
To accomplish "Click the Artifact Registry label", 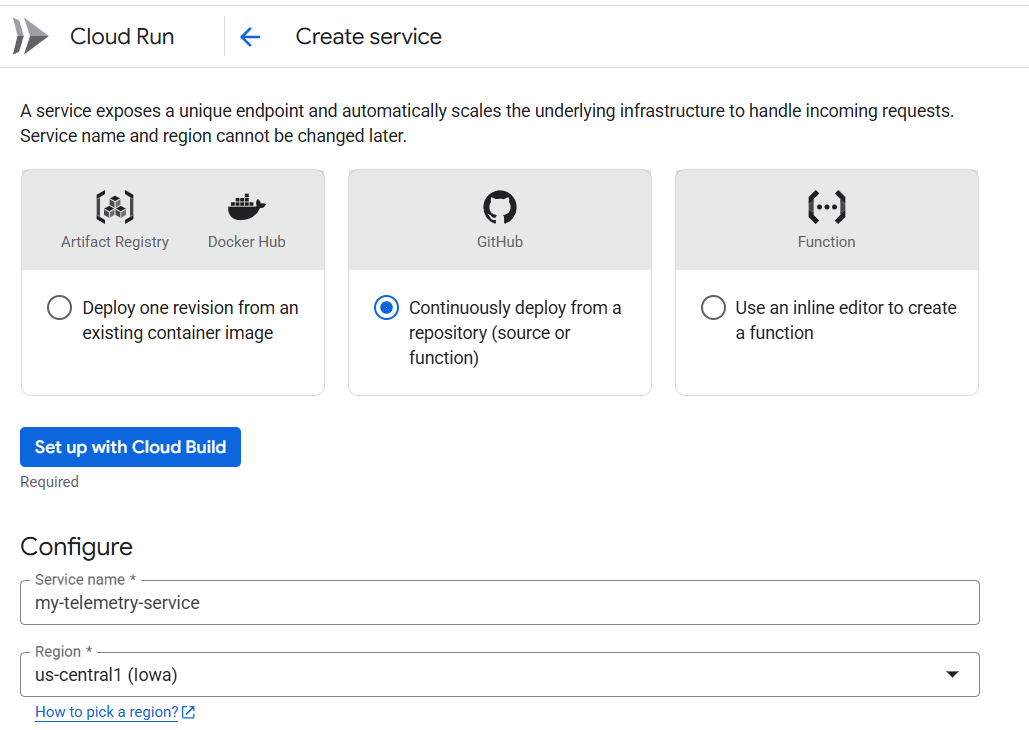I will click(x=115, y=242).
